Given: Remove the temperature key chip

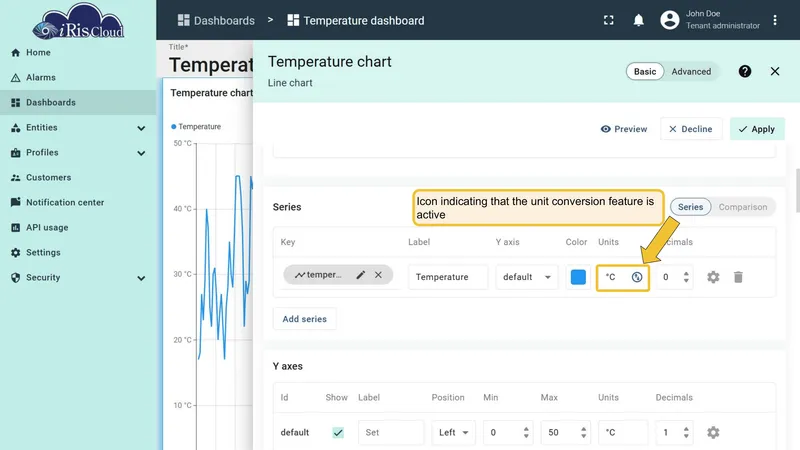Looking at the screenshot, I should pyautogui.click(x=378, y=274).
